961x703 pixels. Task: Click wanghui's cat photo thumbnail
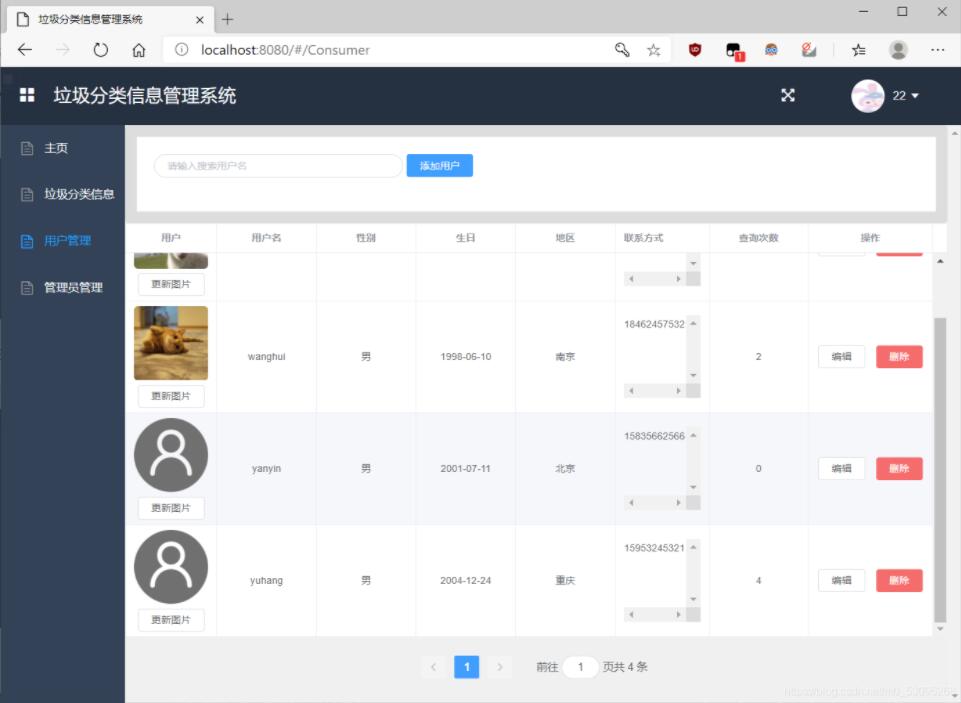pyautogui.click(x=170, y=343)
